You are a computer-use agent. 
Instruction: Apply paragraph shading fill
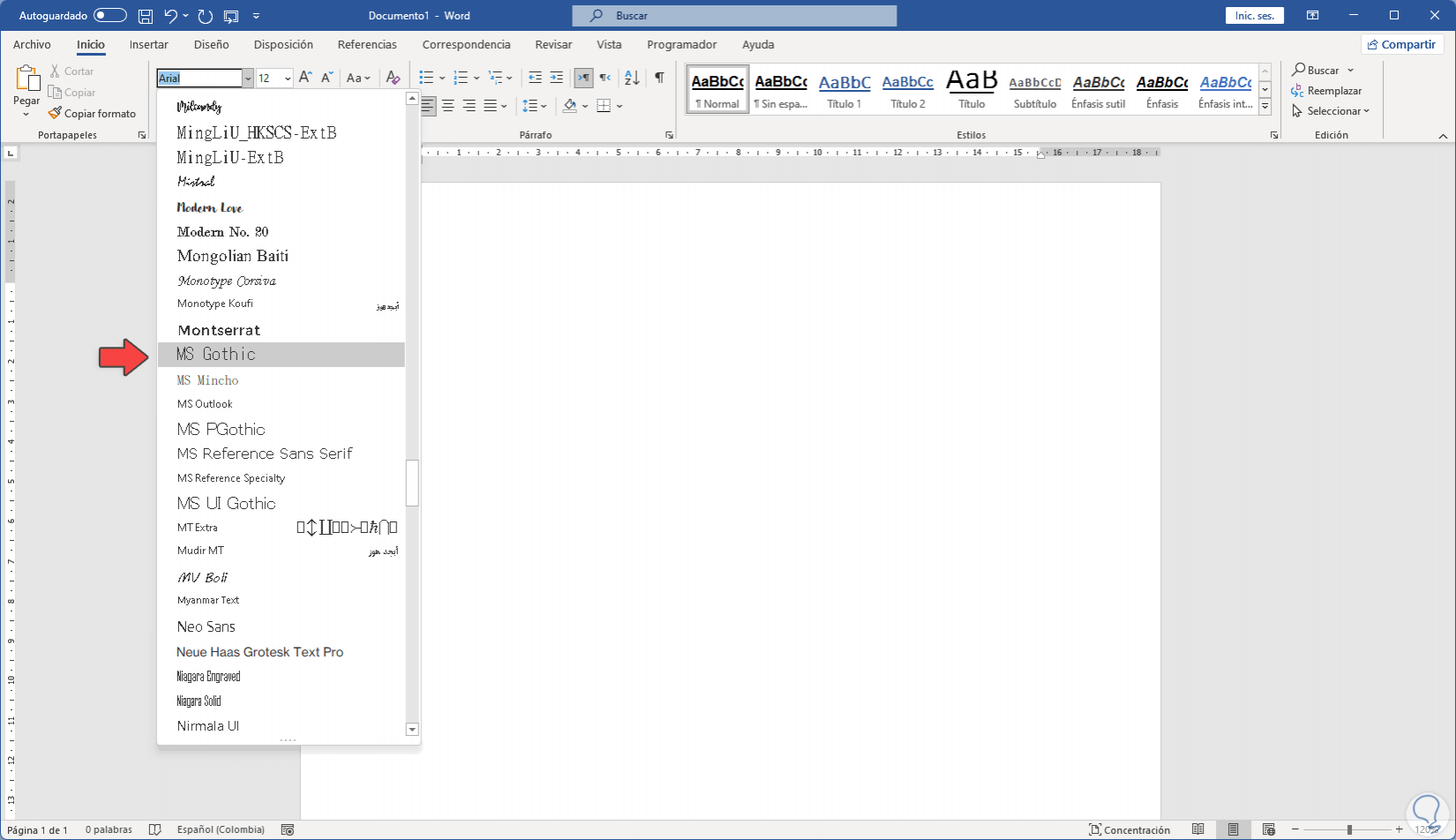click(570, 106)
